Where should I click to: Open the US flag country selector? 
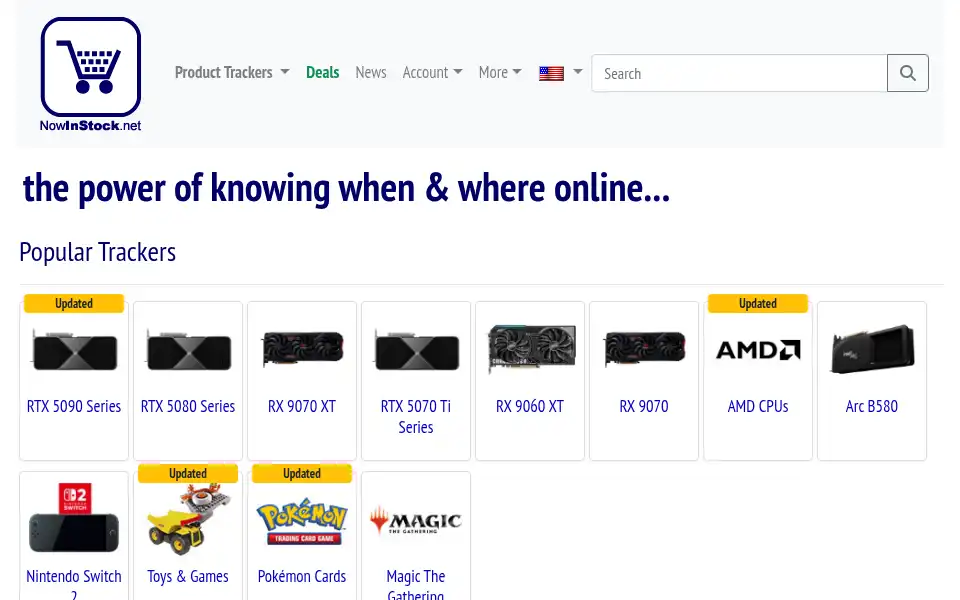pos(560,73)
